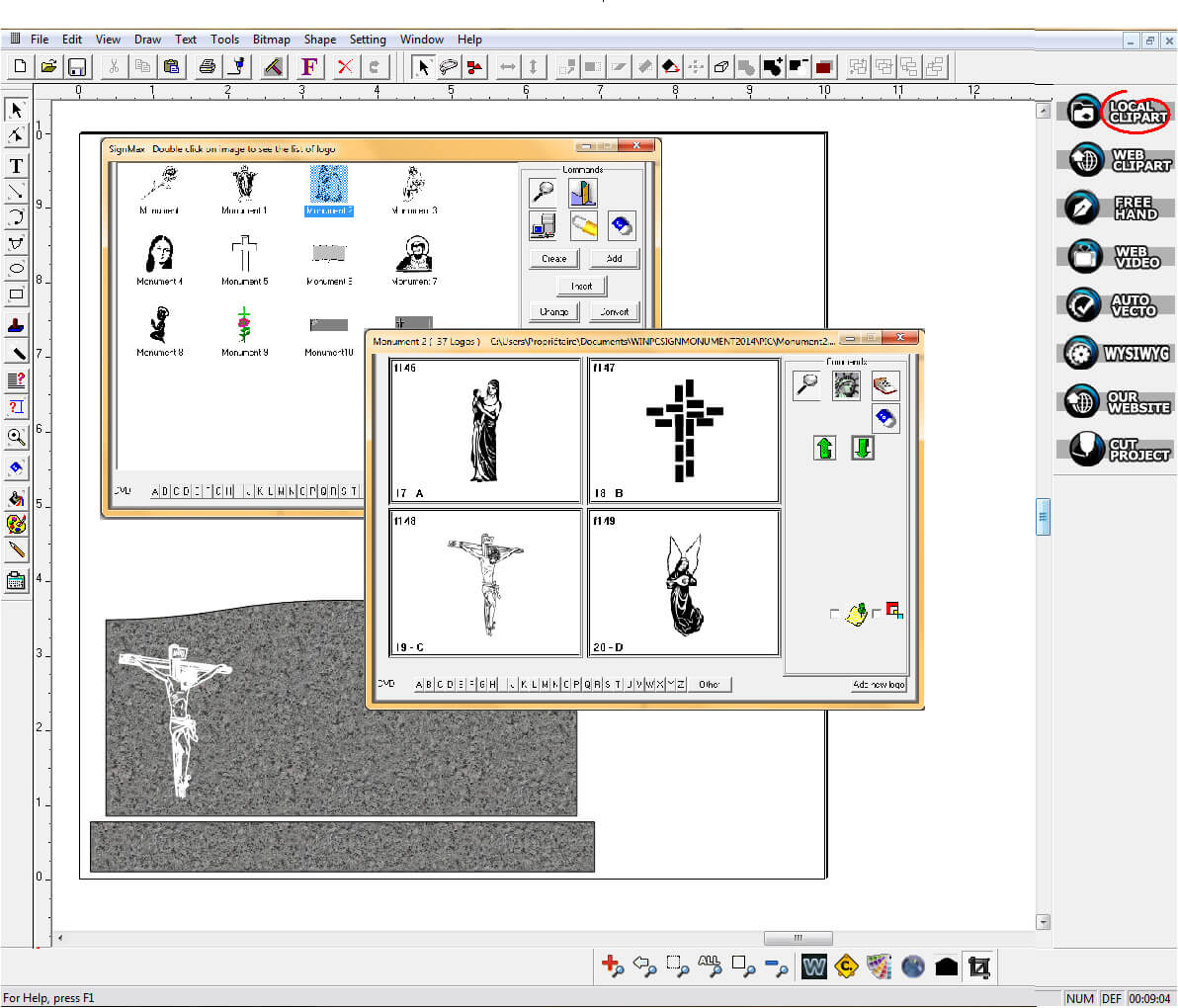This screenshot has height=1008, width=1178.
Task: Tick the checkbox beside the red square icon
Action: tap(876, 615)
